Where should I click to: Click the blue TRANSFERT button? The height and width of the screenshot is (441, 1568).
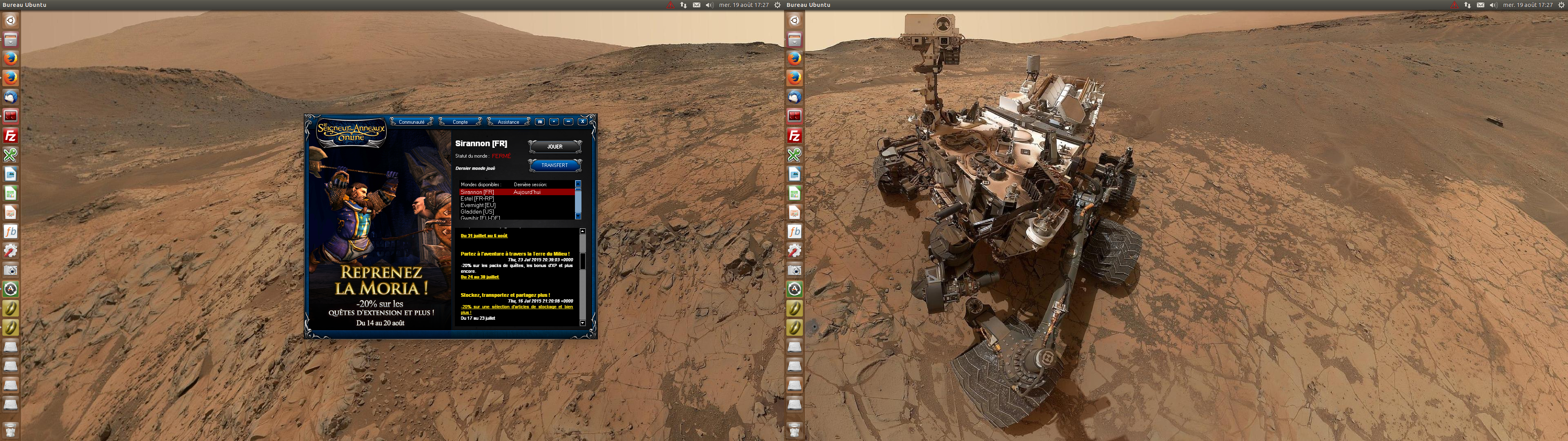[555, 165]
